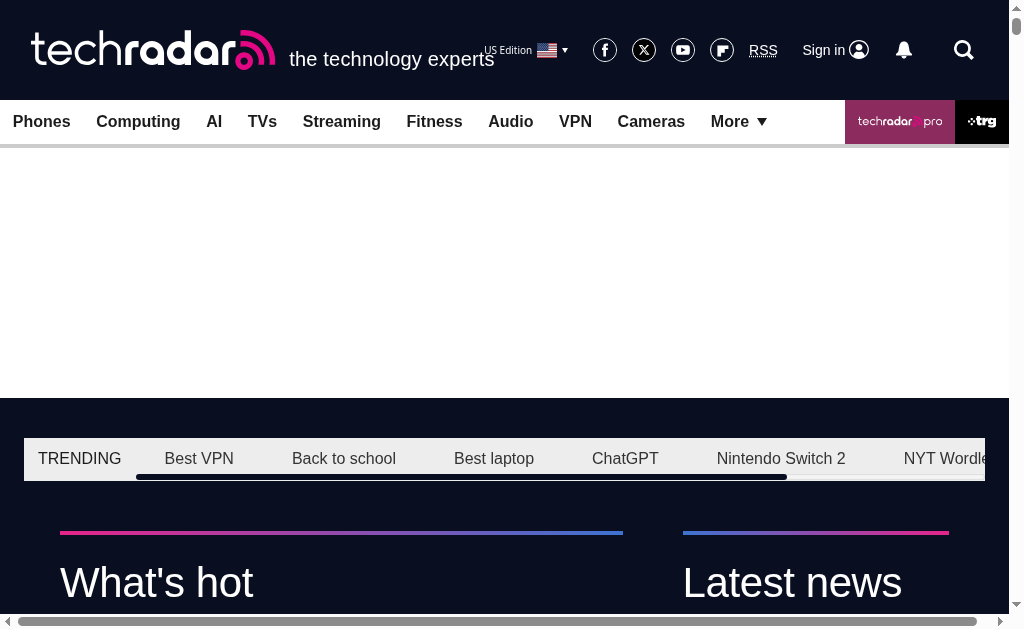1024x629 pixels.
Task: Click the trending bar horizontal scroll thumb
Action: (x=461, y=477)
